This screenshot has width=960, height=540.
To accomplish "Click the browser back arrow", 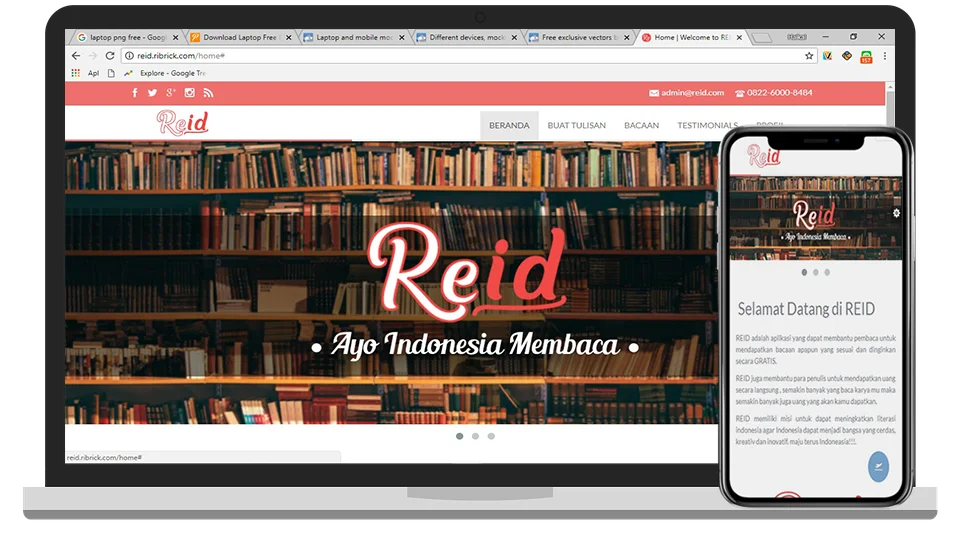I will (x=77, y=56).
